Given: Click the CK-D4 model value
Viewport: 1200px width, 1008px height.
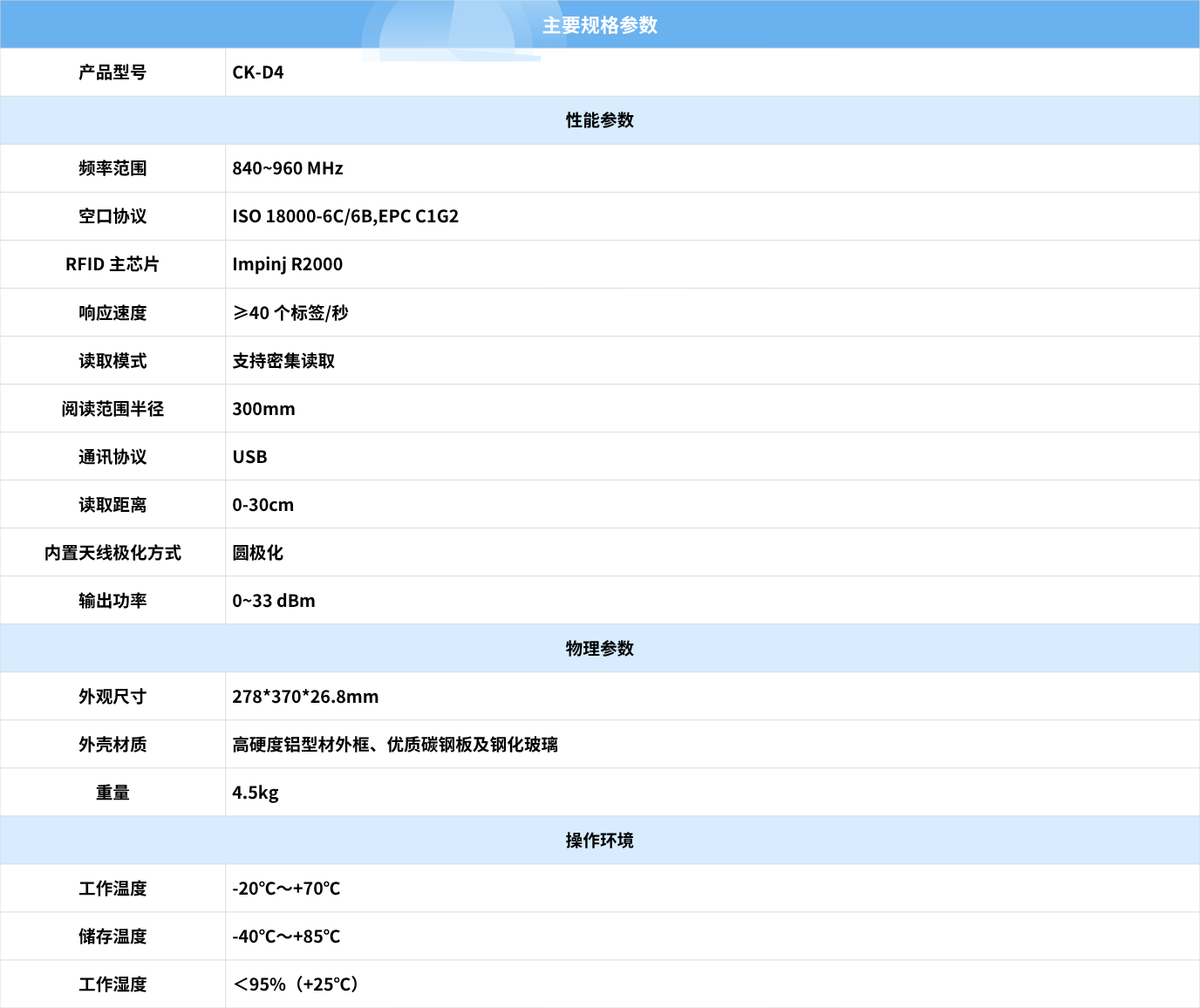Looking at the screenshot, I should [x=258, y=72].
